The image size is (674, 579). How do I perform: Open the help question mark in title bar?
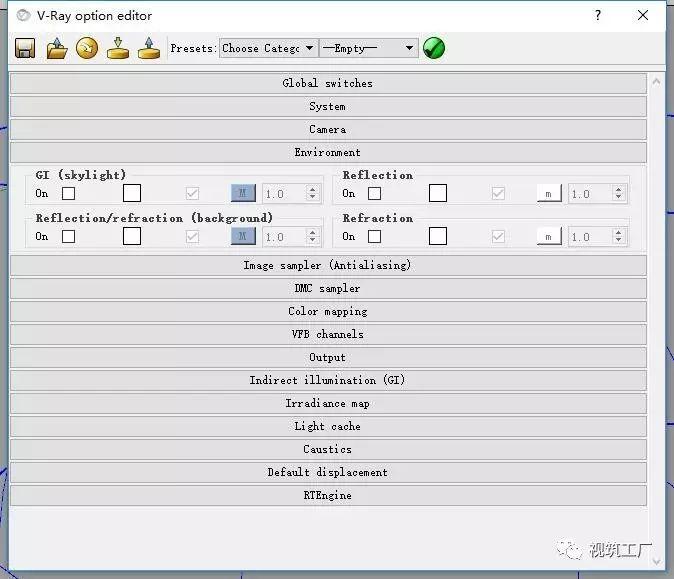pyautogui.click(x=597, y=15)
